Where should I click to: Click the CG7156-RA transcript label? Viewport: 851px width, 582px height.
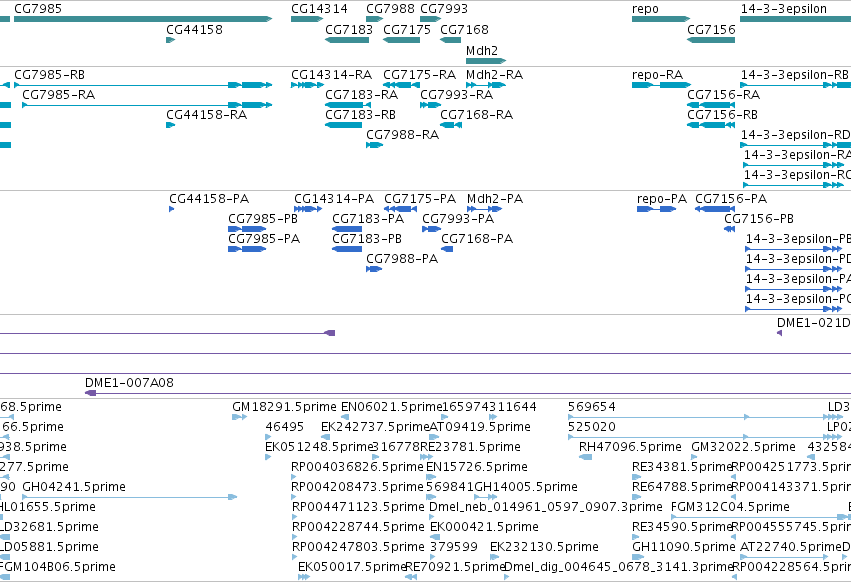coord(723,95)
